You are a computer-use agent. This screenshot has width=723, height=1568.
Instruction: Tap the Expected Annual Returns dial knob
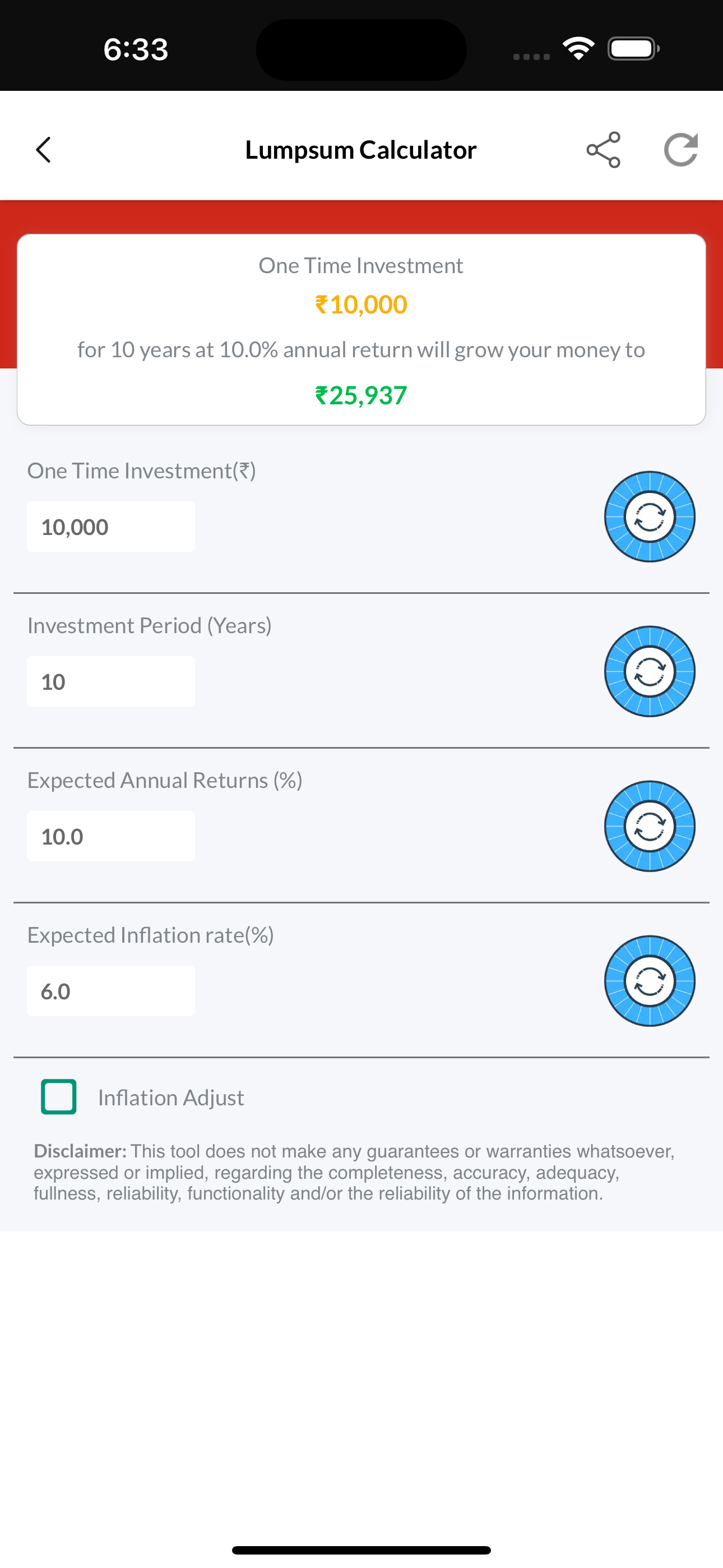tap(650, 826)
